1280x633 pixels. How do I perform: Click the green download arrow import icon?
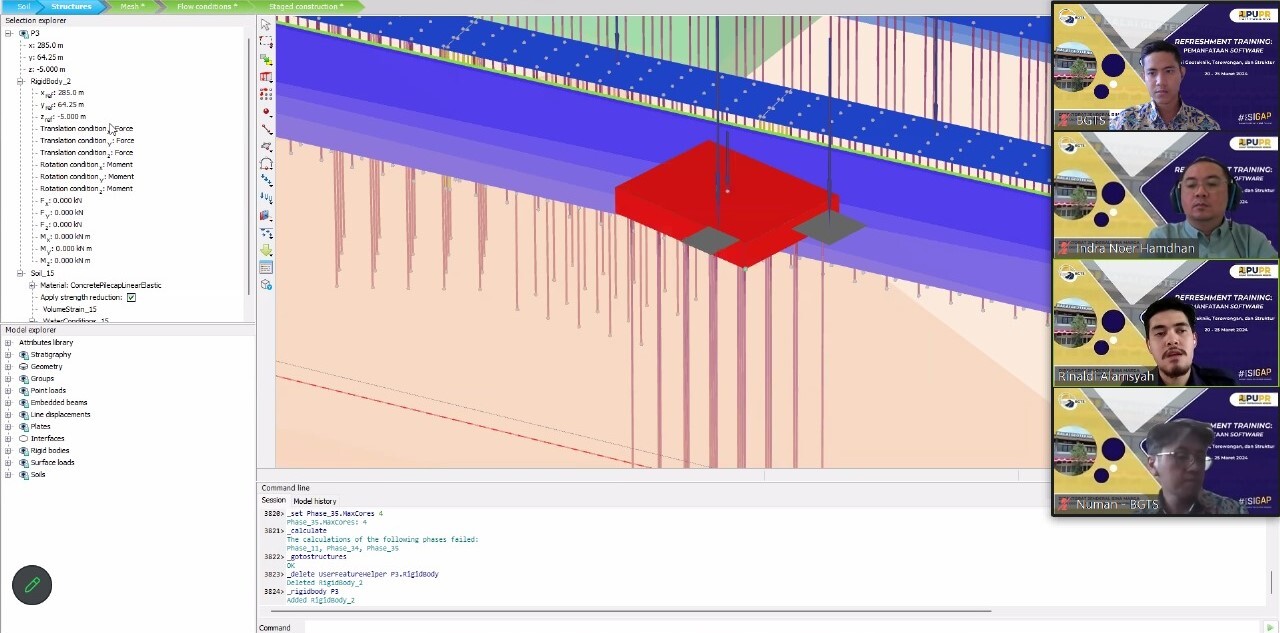[266, 250]
